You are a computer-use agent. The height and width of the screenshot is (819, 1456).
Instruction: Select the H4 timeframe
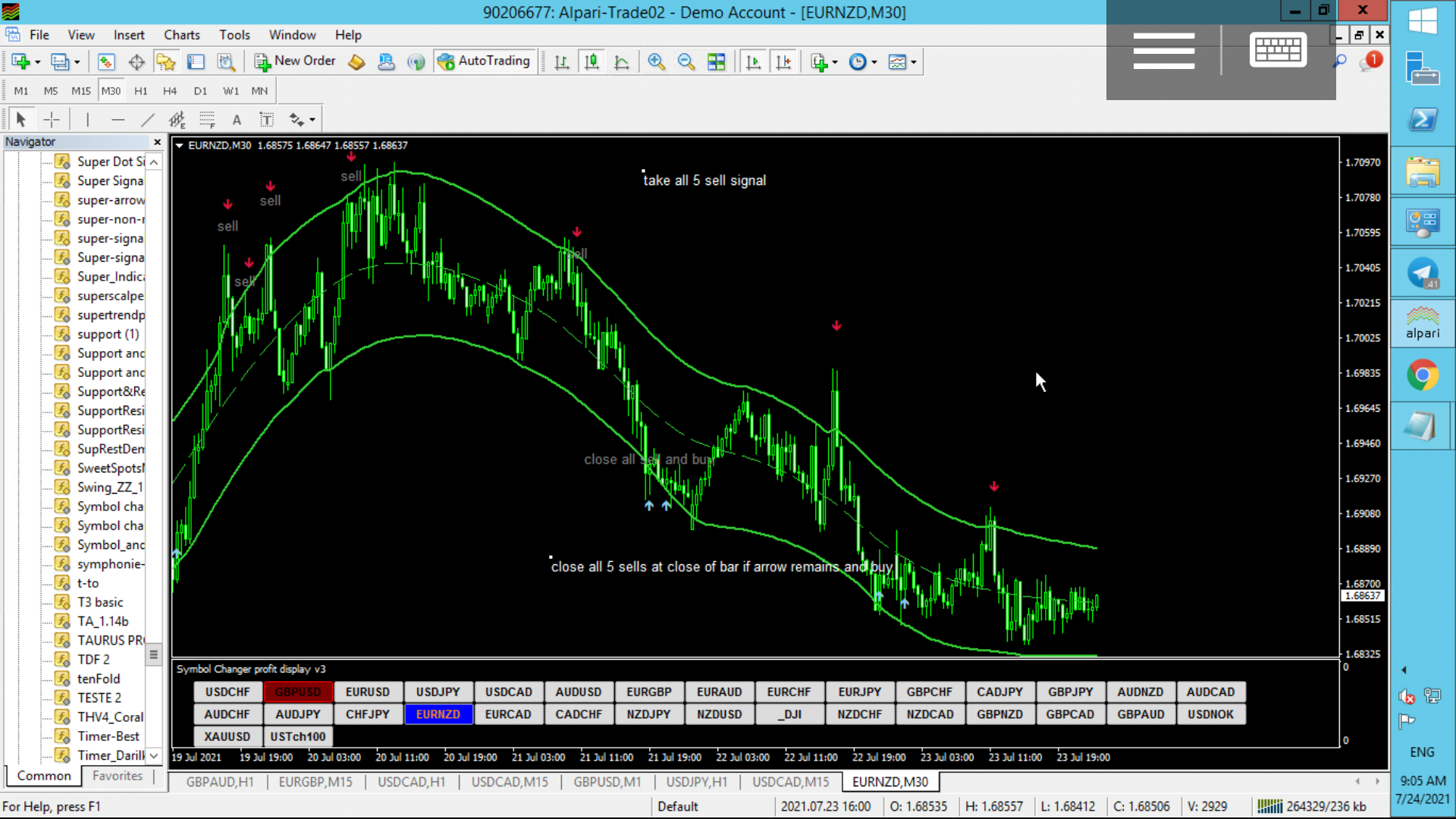(x=170, y=91)
